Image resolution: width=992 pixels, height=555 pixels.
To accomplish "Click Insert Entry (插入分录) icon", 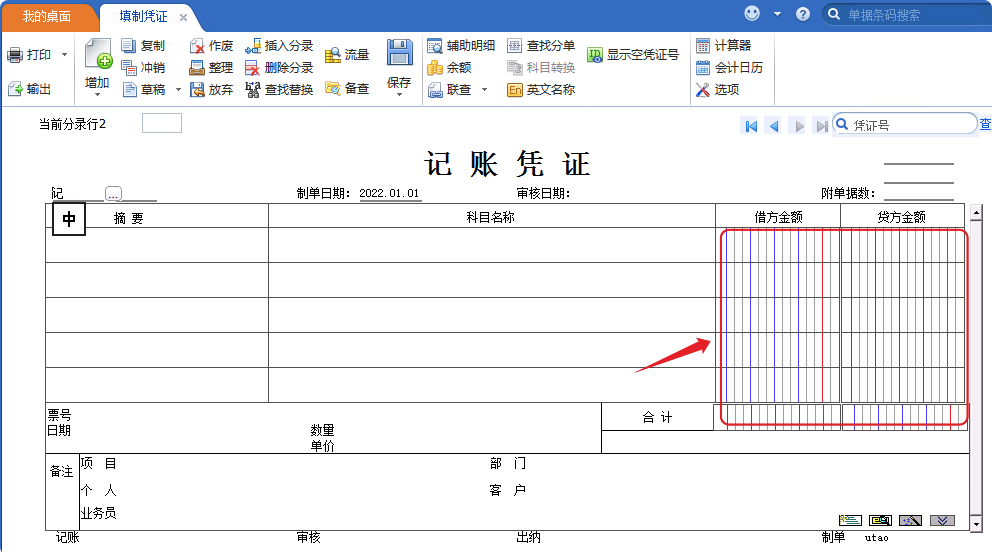I will click(x=252, y=46).
